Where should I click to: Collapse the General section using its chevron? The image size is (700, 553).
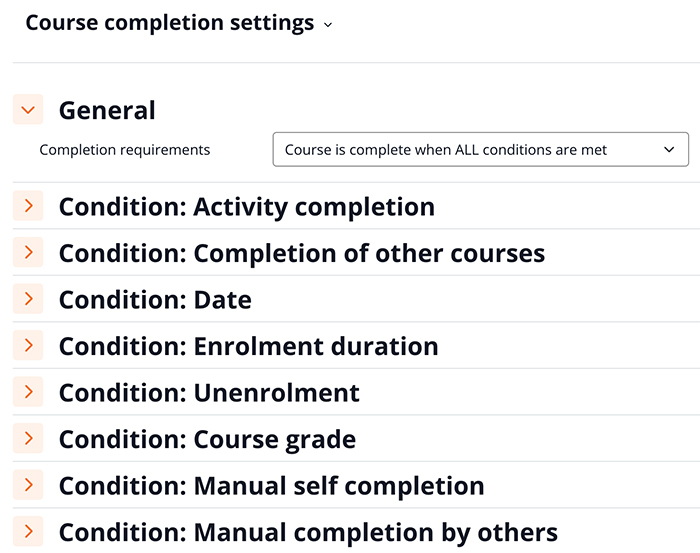coord(28,110)
